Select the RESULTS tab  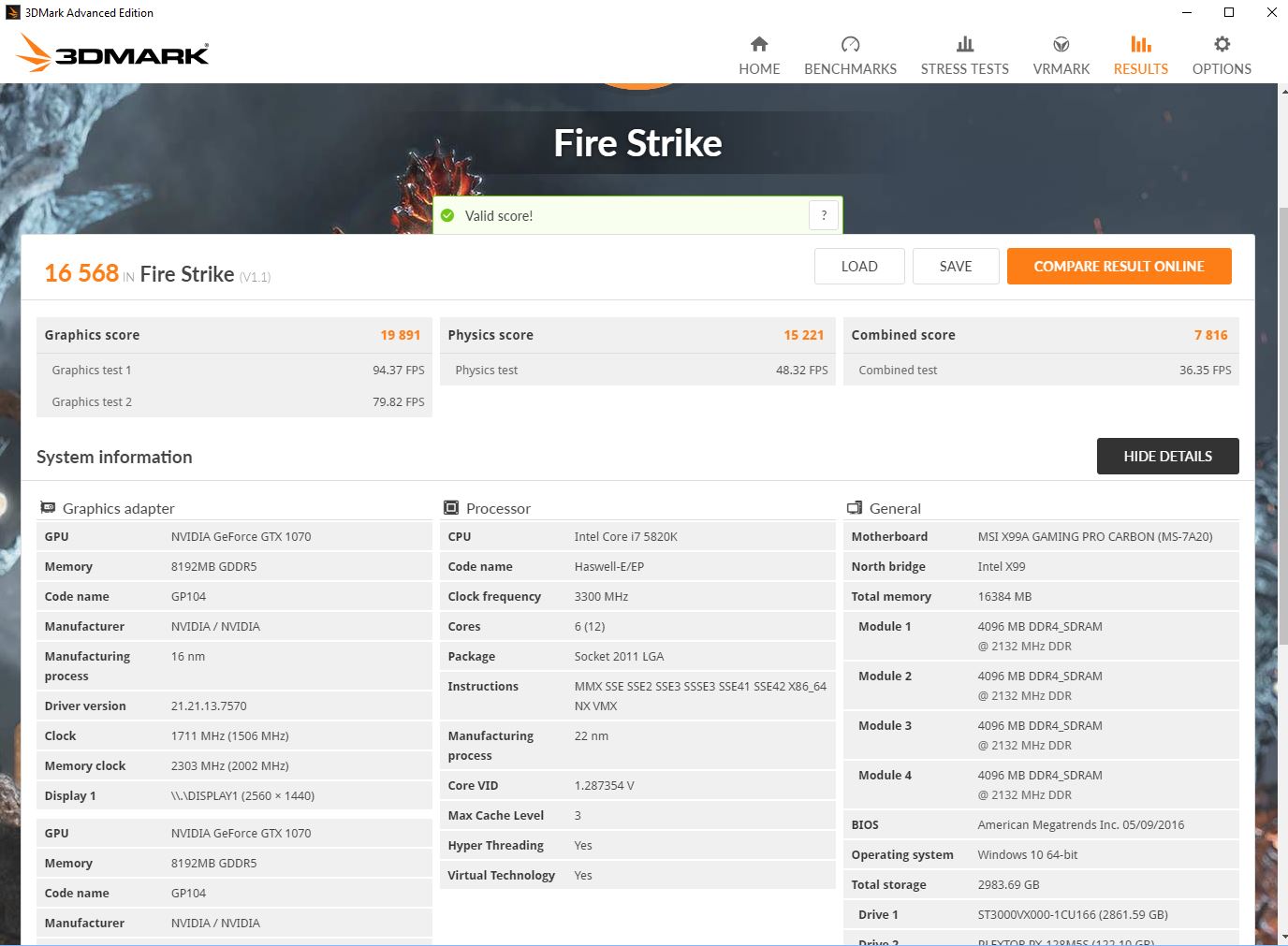pyautogui.click(x=1141, y=56)
